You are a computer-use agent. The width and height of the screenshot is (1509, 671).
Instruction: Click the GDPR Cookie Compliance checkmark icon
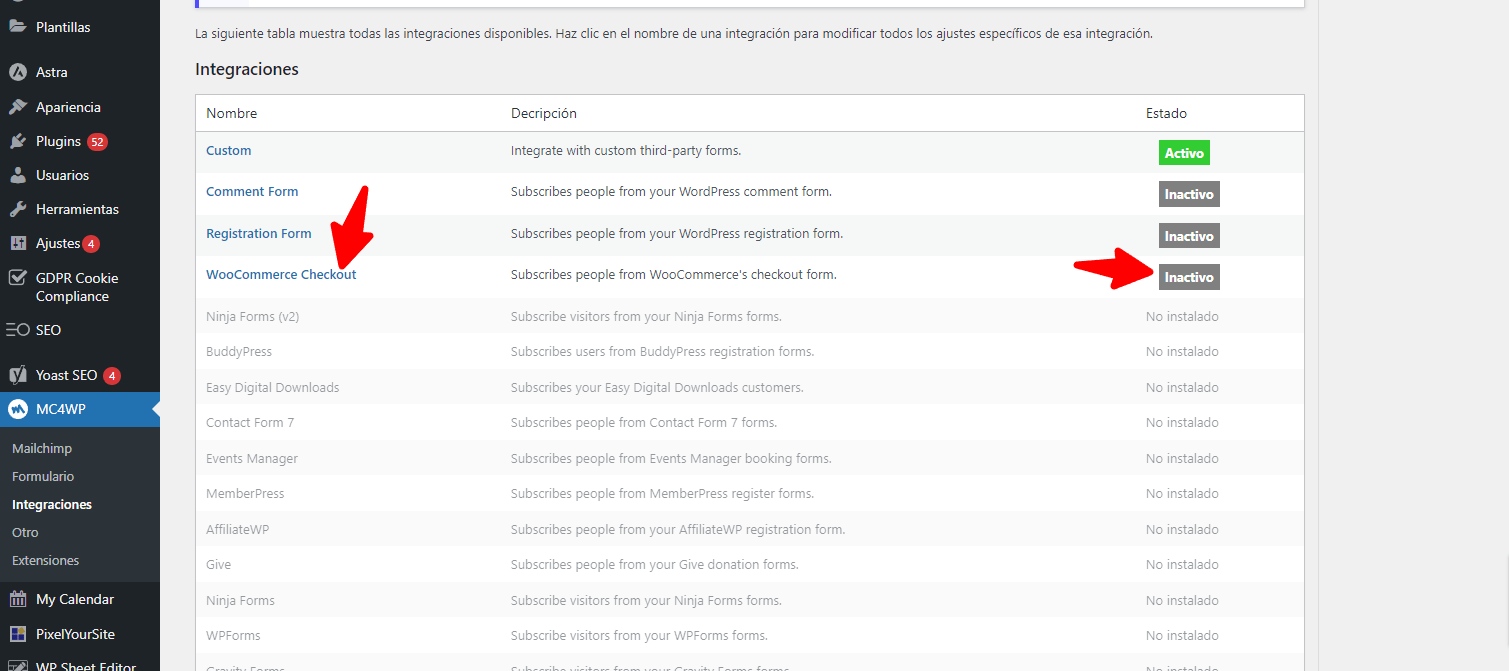tap(17, 278)
